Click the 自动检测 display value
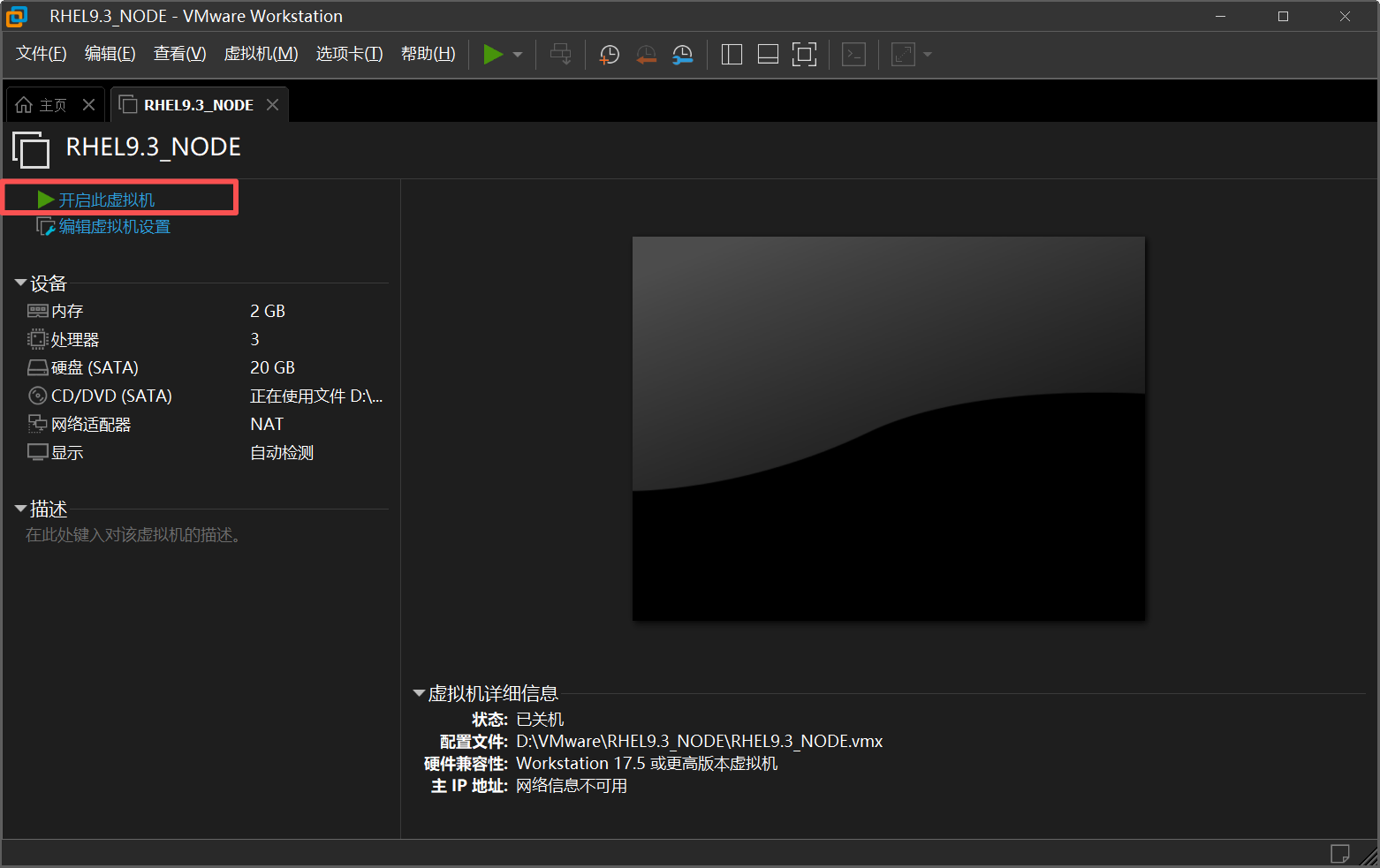1380x868 pixels. (x=282, y=453)
